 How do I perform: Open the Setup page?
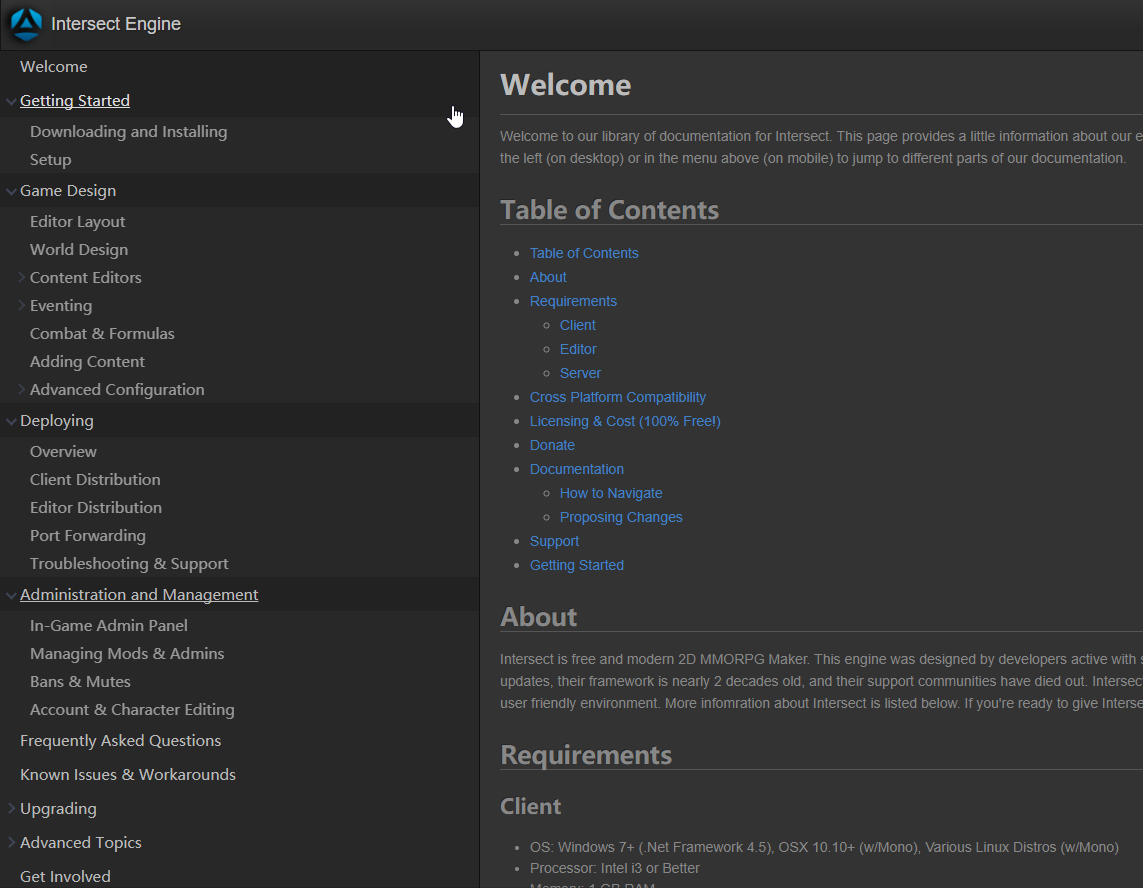(50, 160)
